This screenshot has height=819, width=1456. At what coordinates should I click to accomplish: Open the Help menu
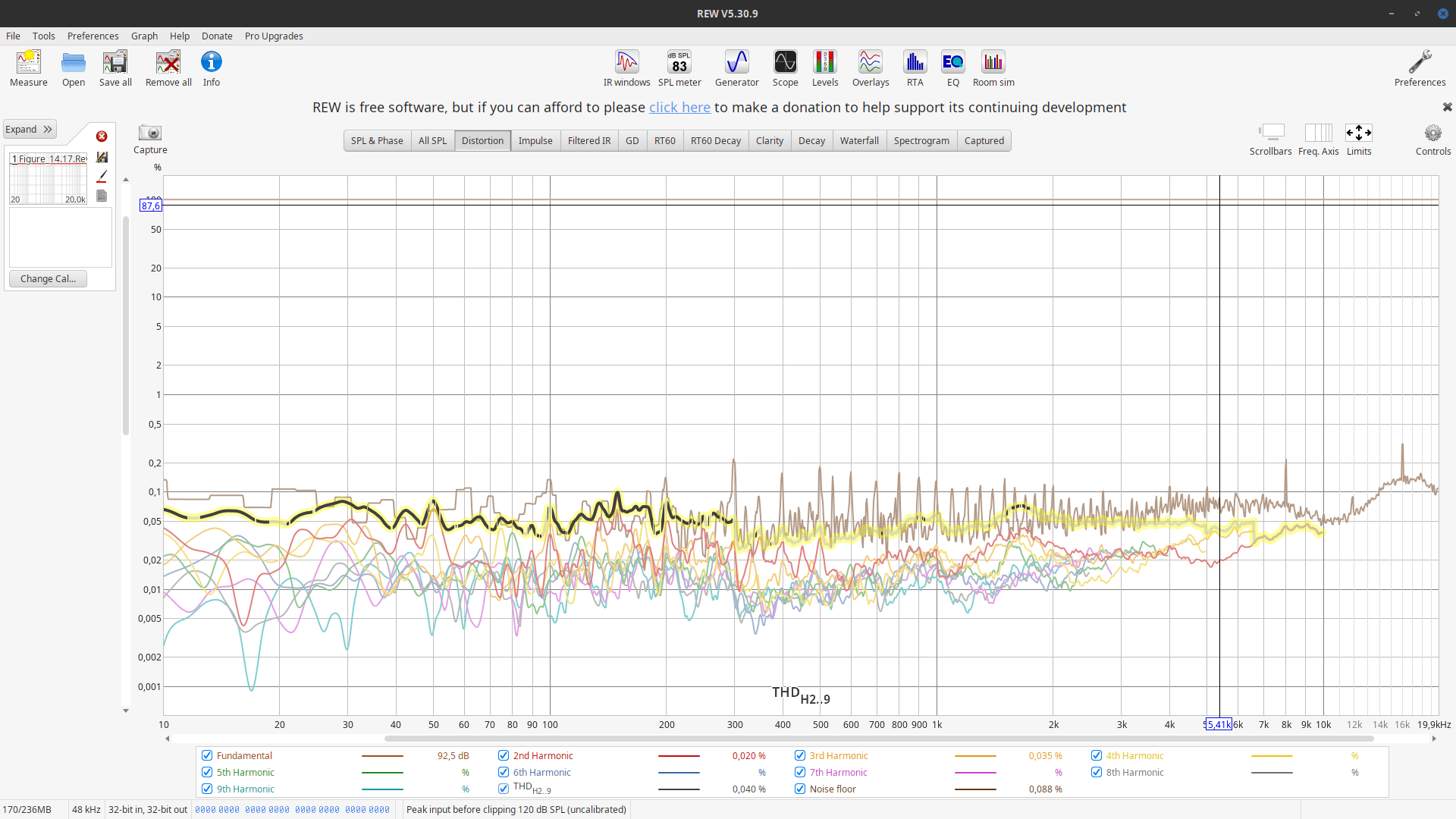pos(180,36)
